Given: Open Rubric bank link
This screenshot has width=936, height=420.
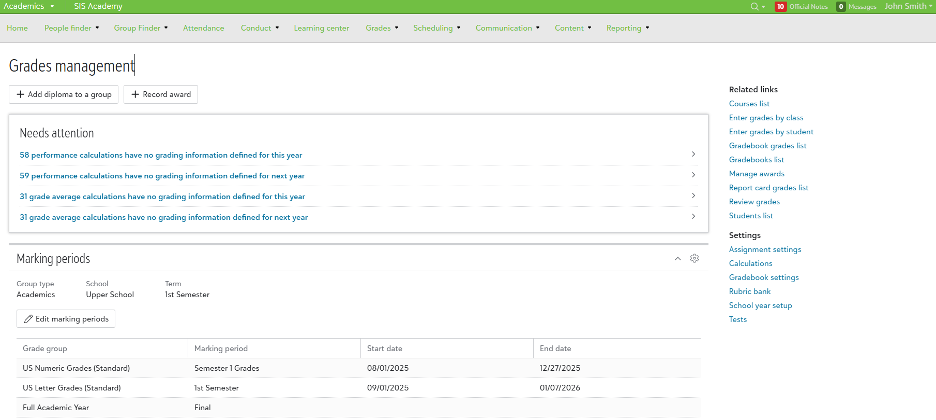Looking at the screenshot, I should click(750, 291).
